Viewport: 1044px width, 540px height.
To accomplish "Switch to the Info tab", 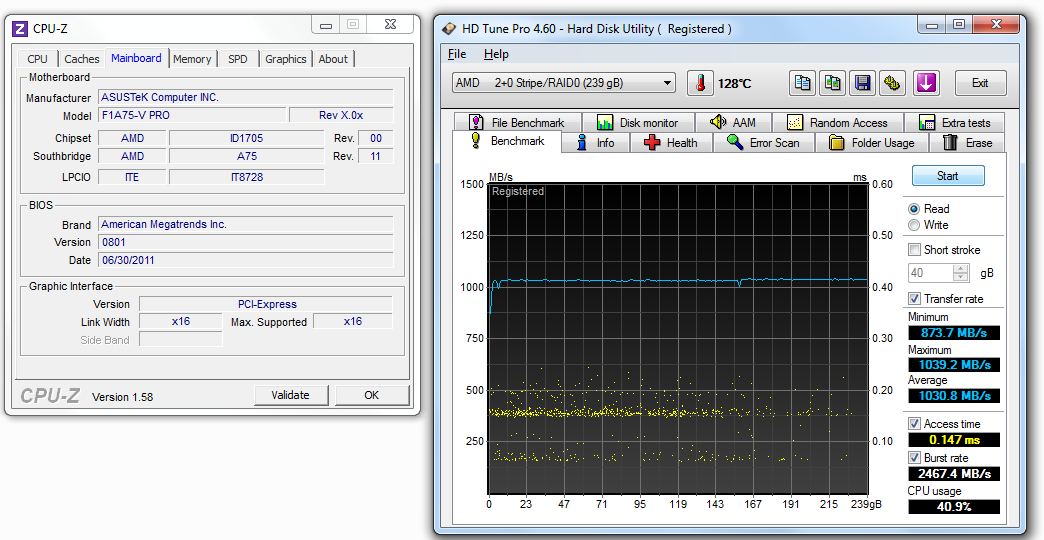I will tap(596, 142).
